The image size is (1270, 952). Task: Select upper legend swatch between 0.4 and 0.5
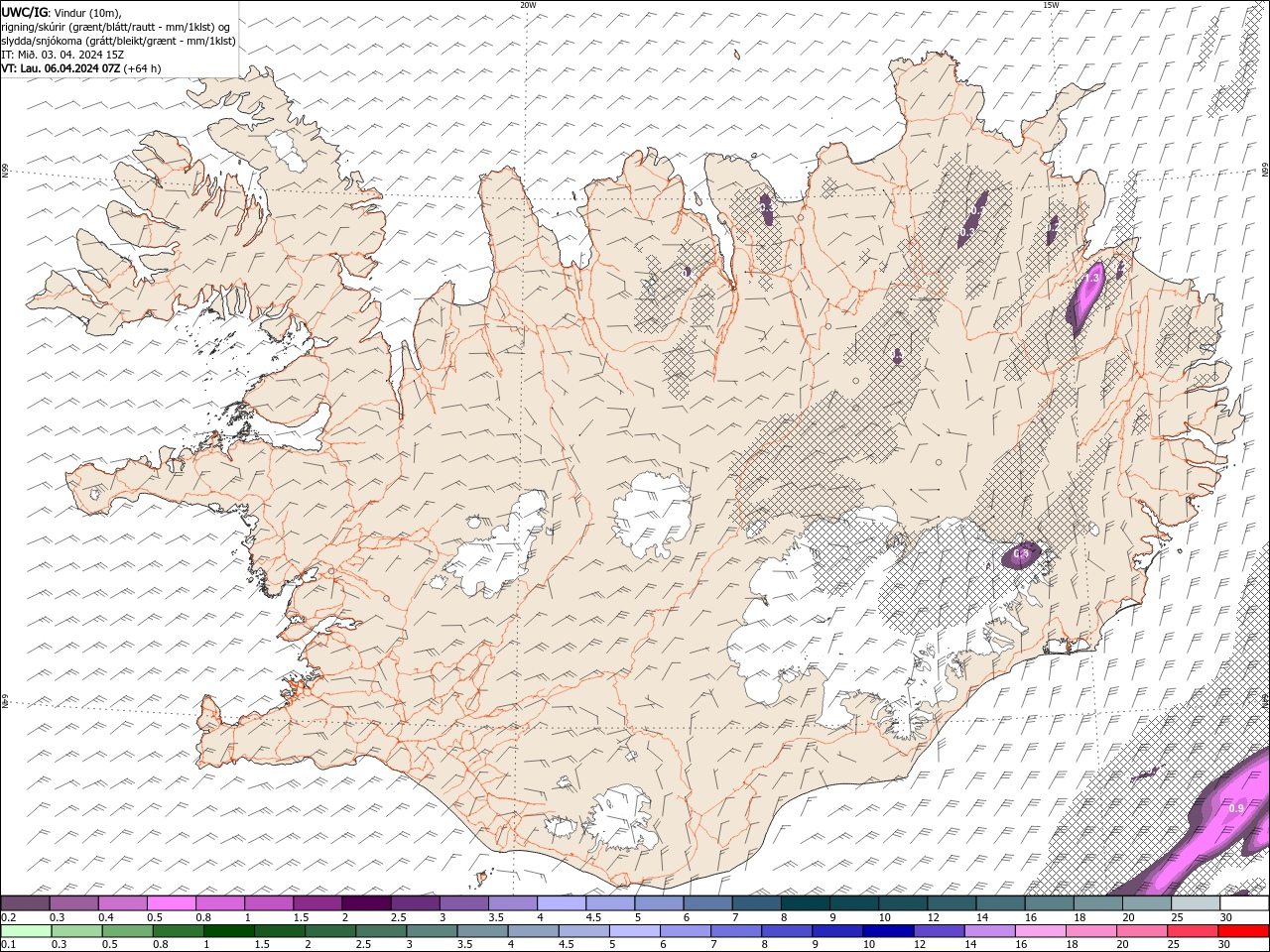[123, 903]
